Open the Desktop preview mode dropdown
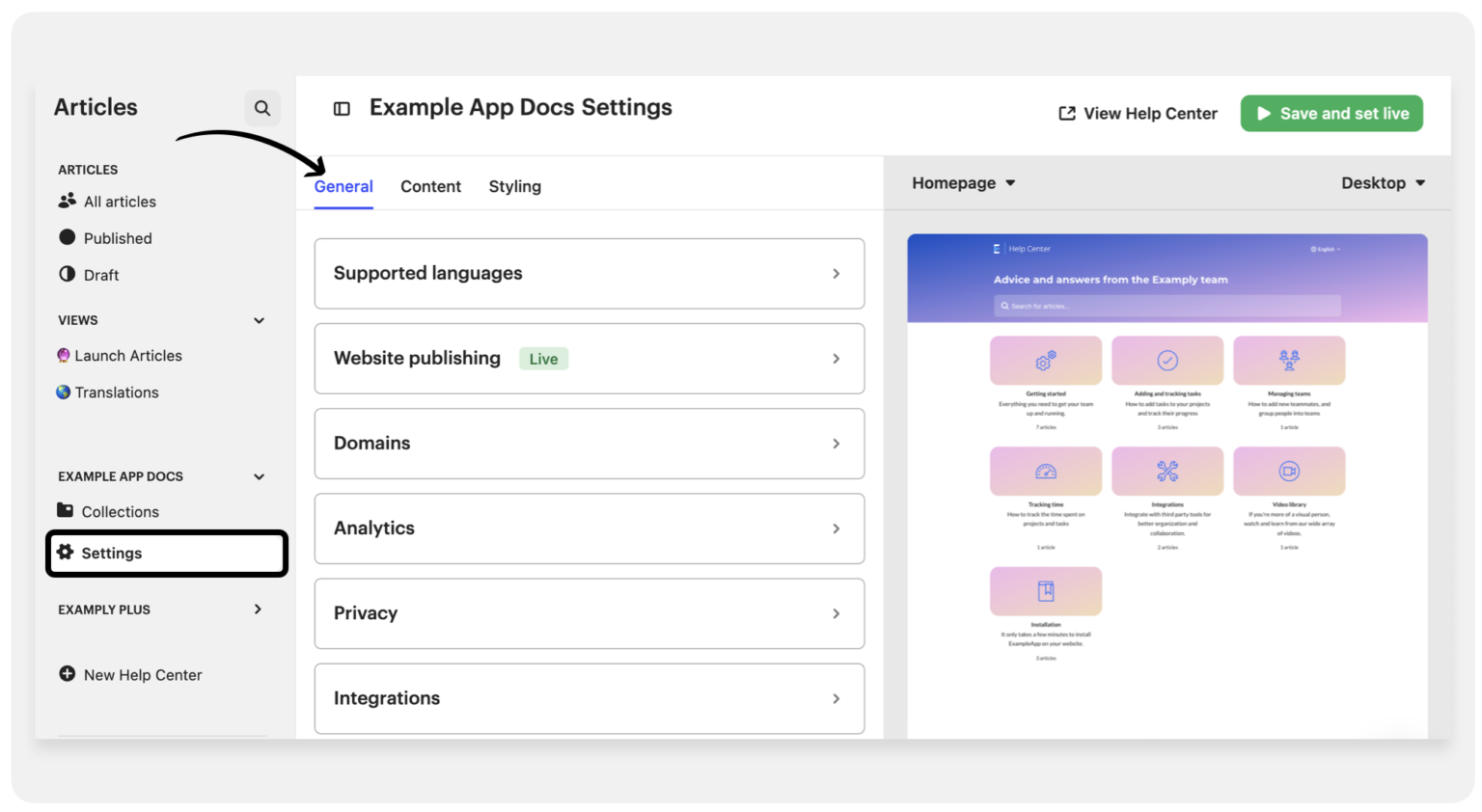 click(1383, 182)
